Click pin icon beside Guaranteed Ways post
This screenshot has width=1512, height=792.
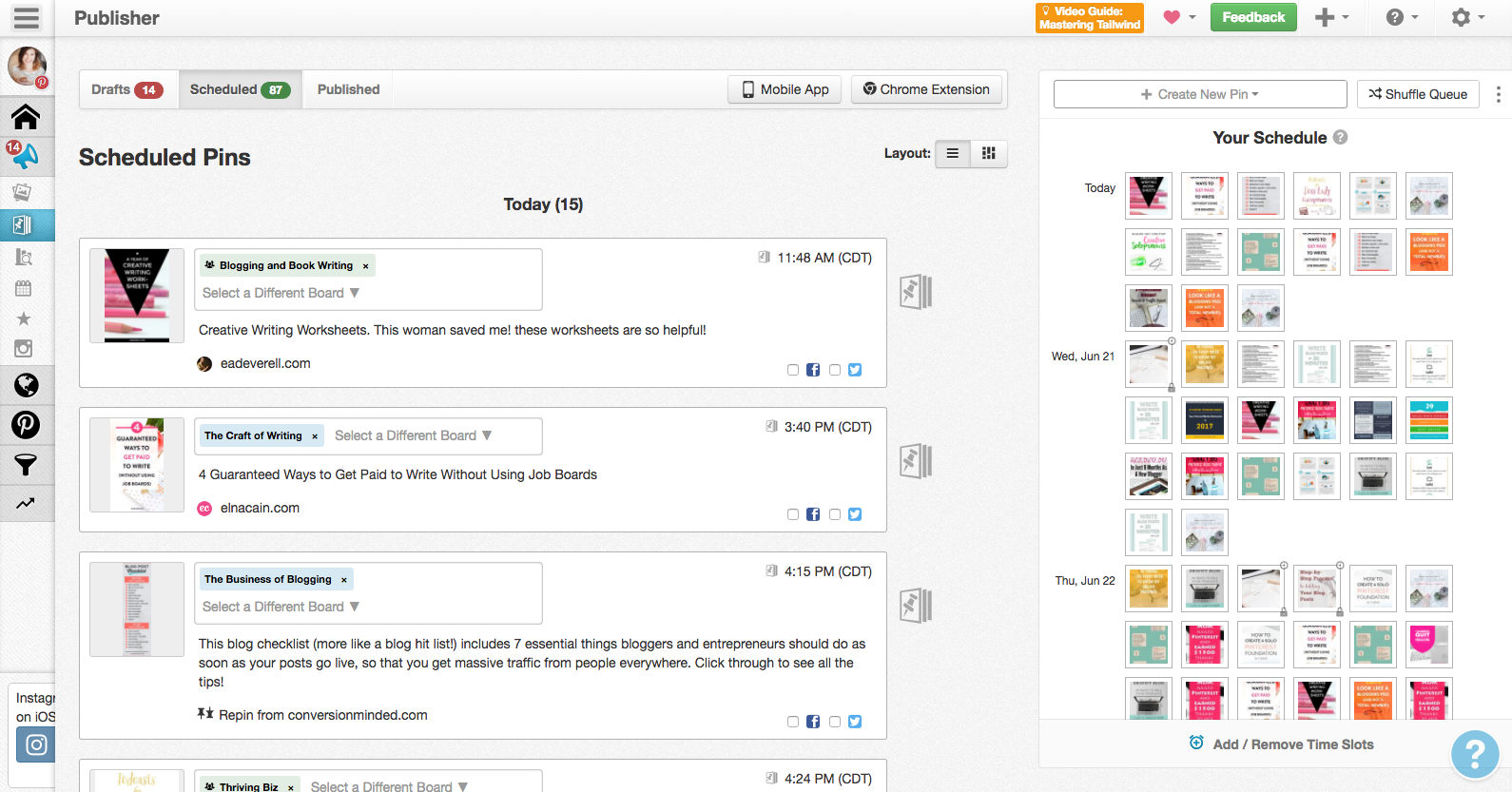click(x=916, y=461)
